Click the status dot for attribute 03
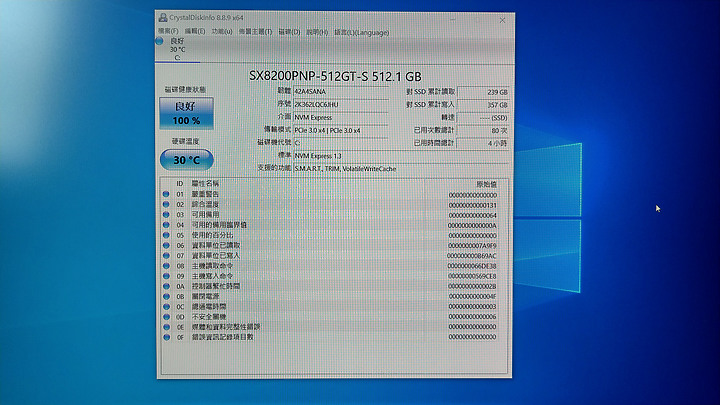This screenshot has width=720, height=405. (x=166, y=214)
